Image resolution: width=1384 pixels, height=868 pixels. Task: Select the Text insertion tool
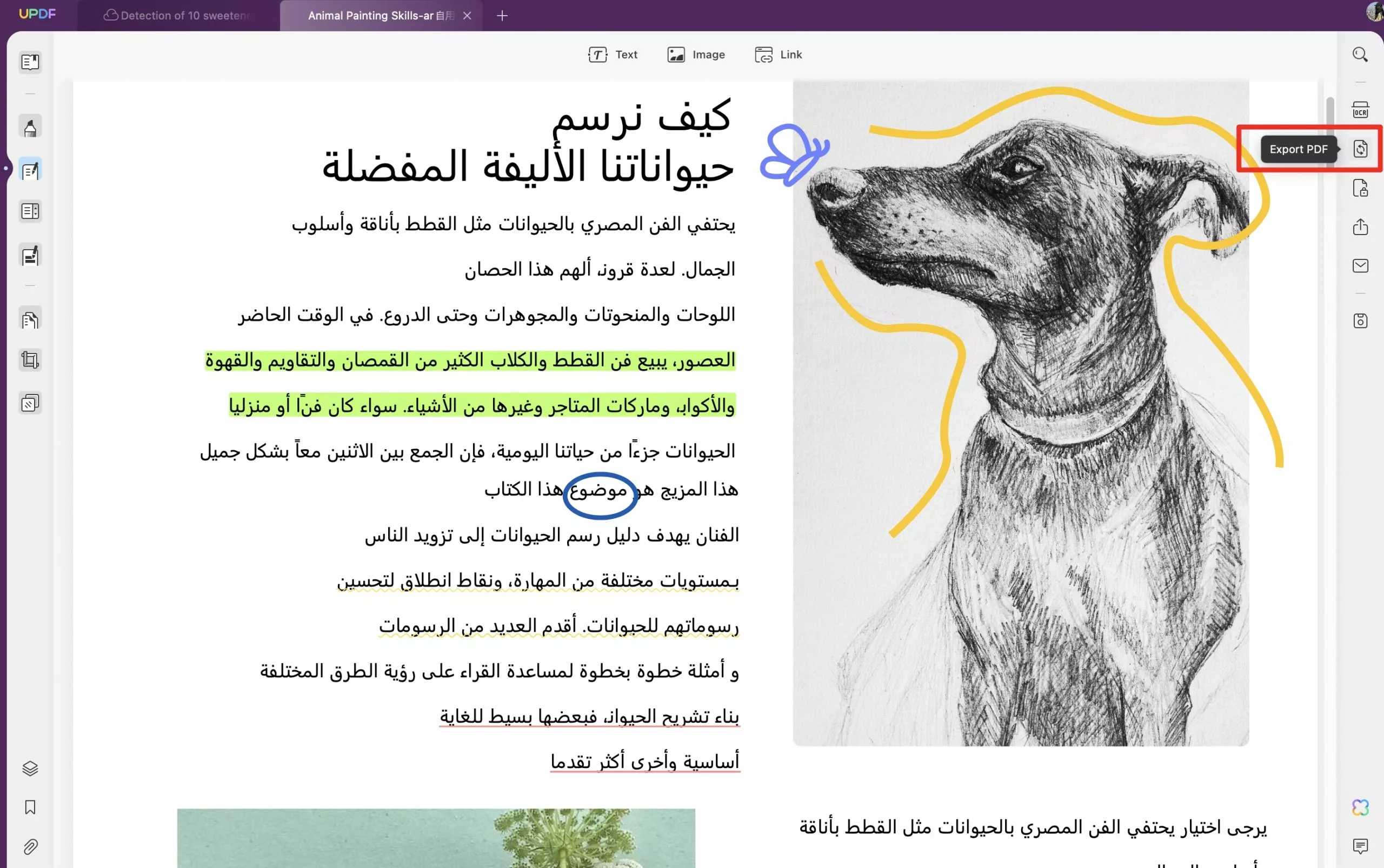pos(613,54)
